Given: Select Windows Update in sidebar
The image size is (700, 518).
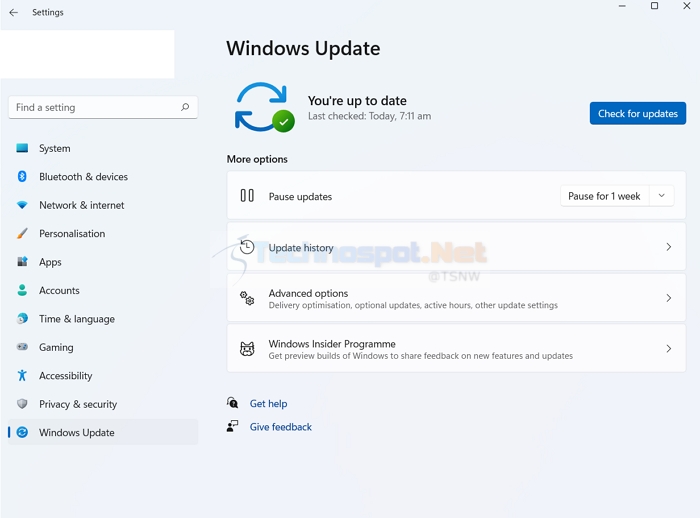Looking at the screenshot, I should click(103, 432).
